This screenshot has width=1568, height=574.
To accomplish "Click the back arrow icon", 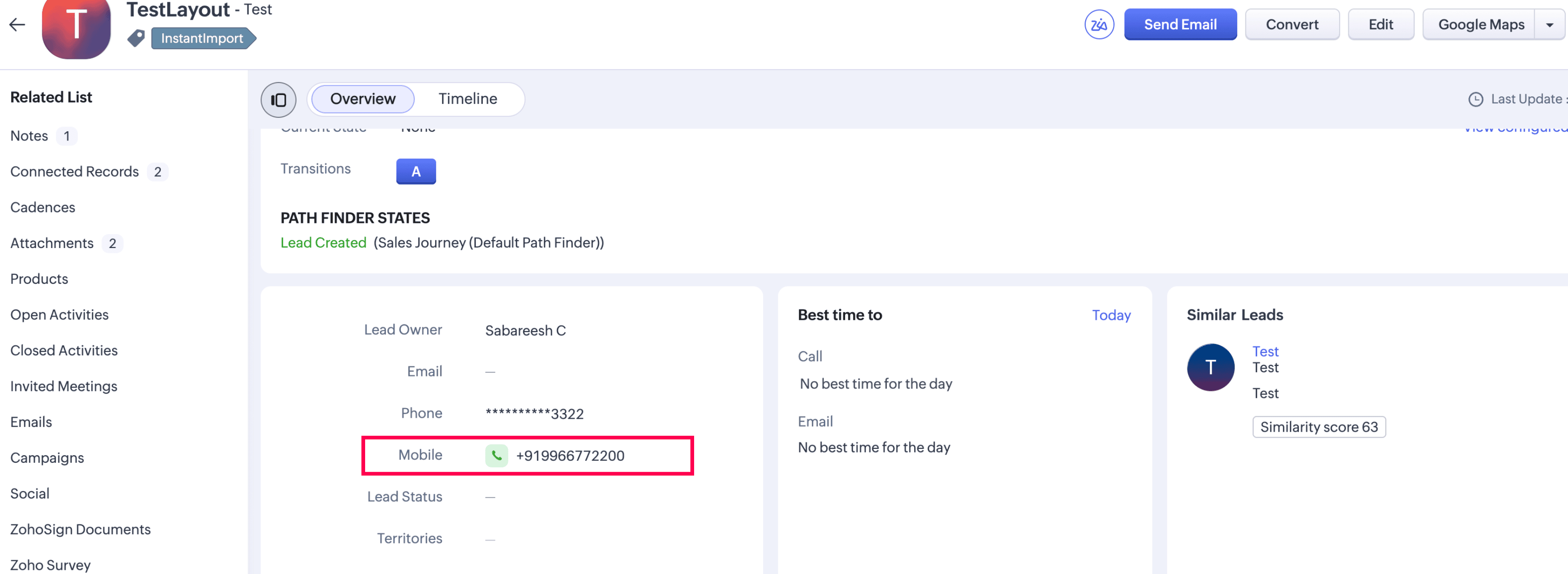I will tap(17, 25).
